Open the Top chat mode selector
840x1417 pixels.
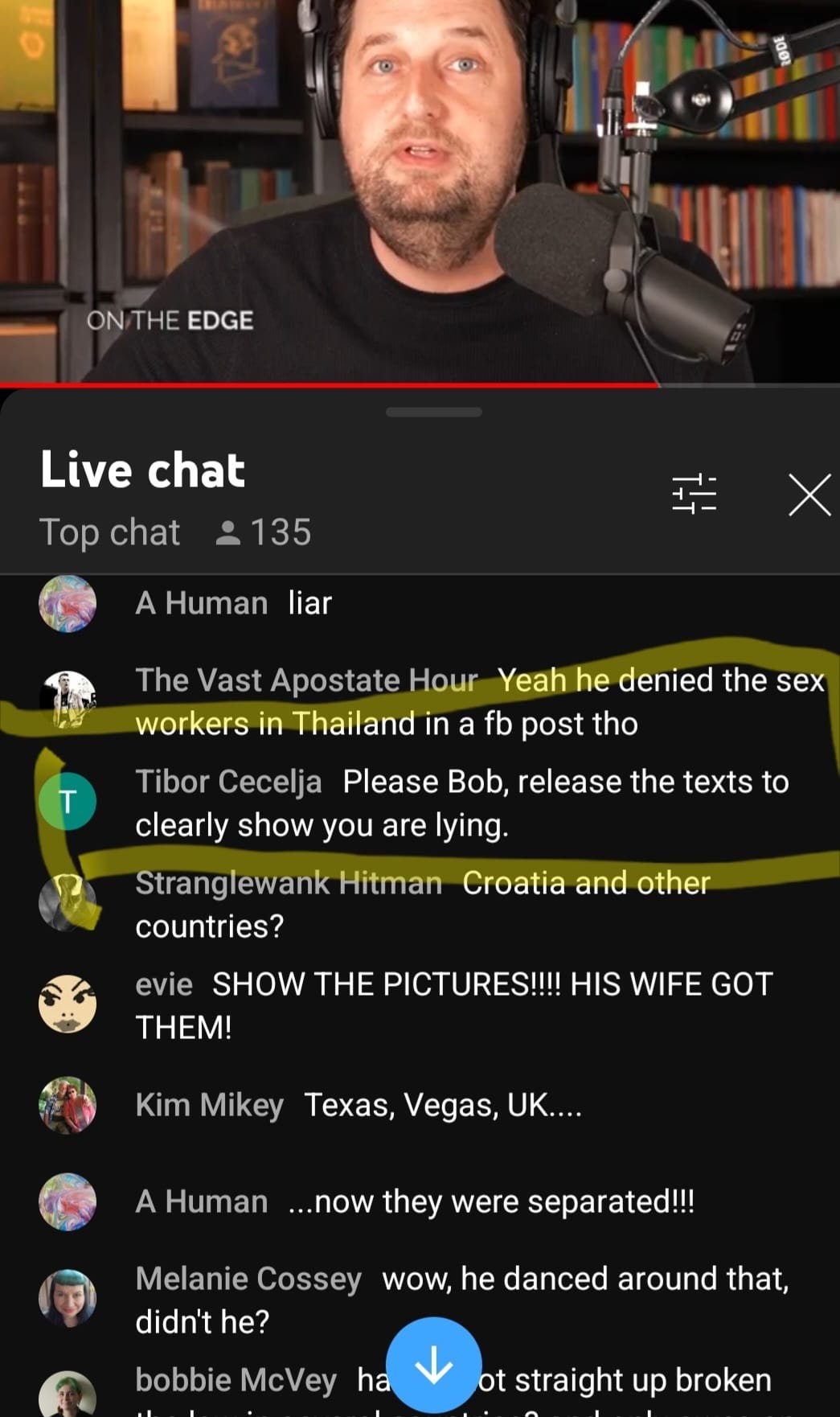(x=110, y=532)
